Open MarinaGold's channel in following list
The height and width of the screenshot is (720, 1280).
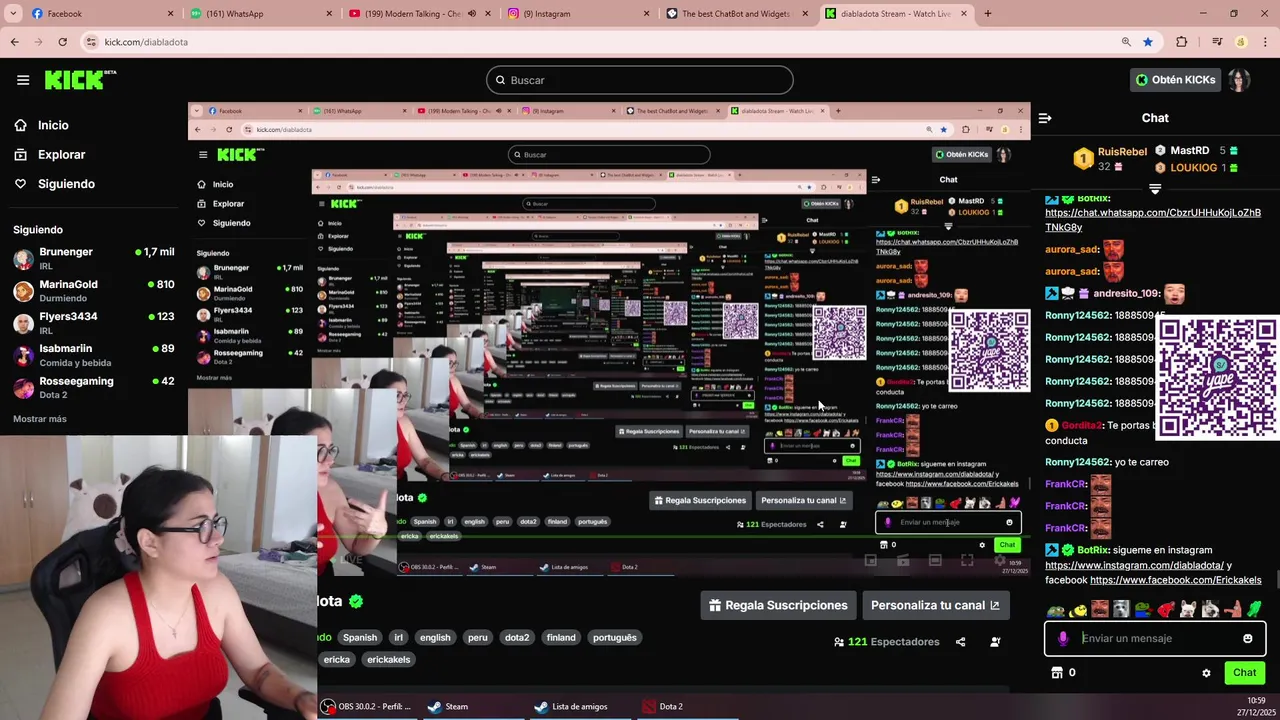tap(93, 290)
